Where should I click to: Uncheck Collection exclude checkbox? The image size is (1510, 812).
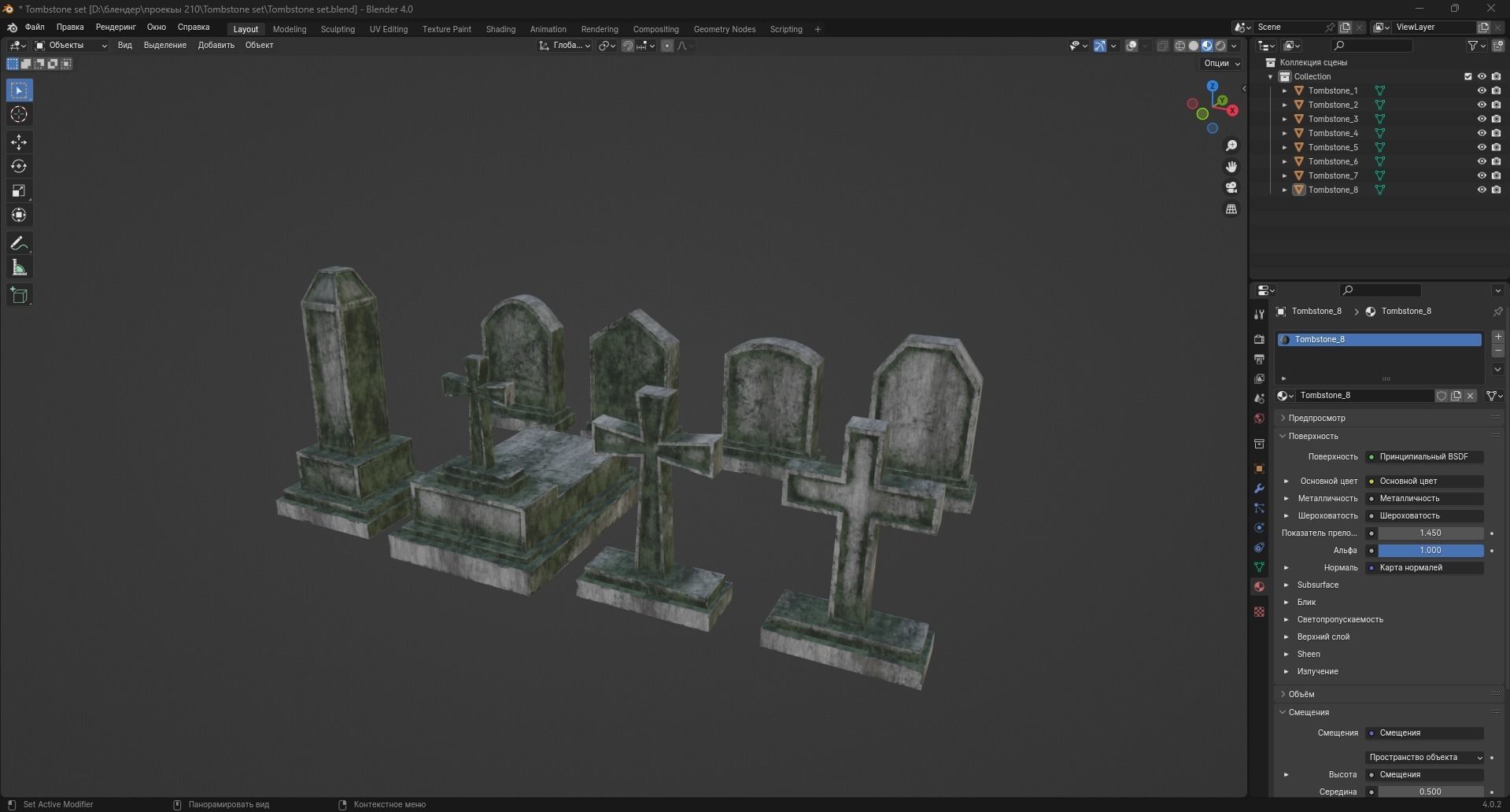pos(1468,76)
